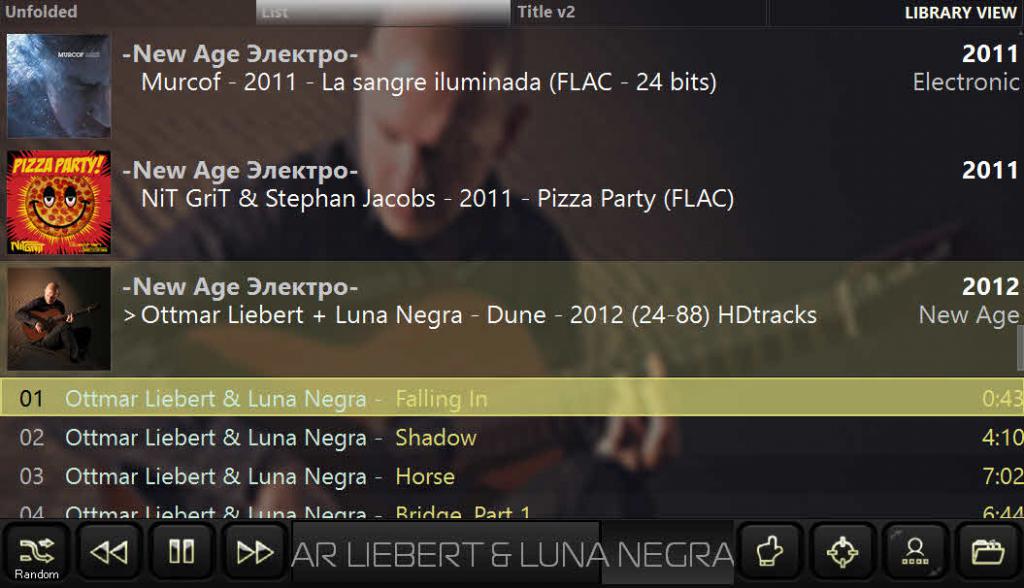The image size is (1024, 588).
Task: Open the artist person icon
Action: (x=915, y=553)
